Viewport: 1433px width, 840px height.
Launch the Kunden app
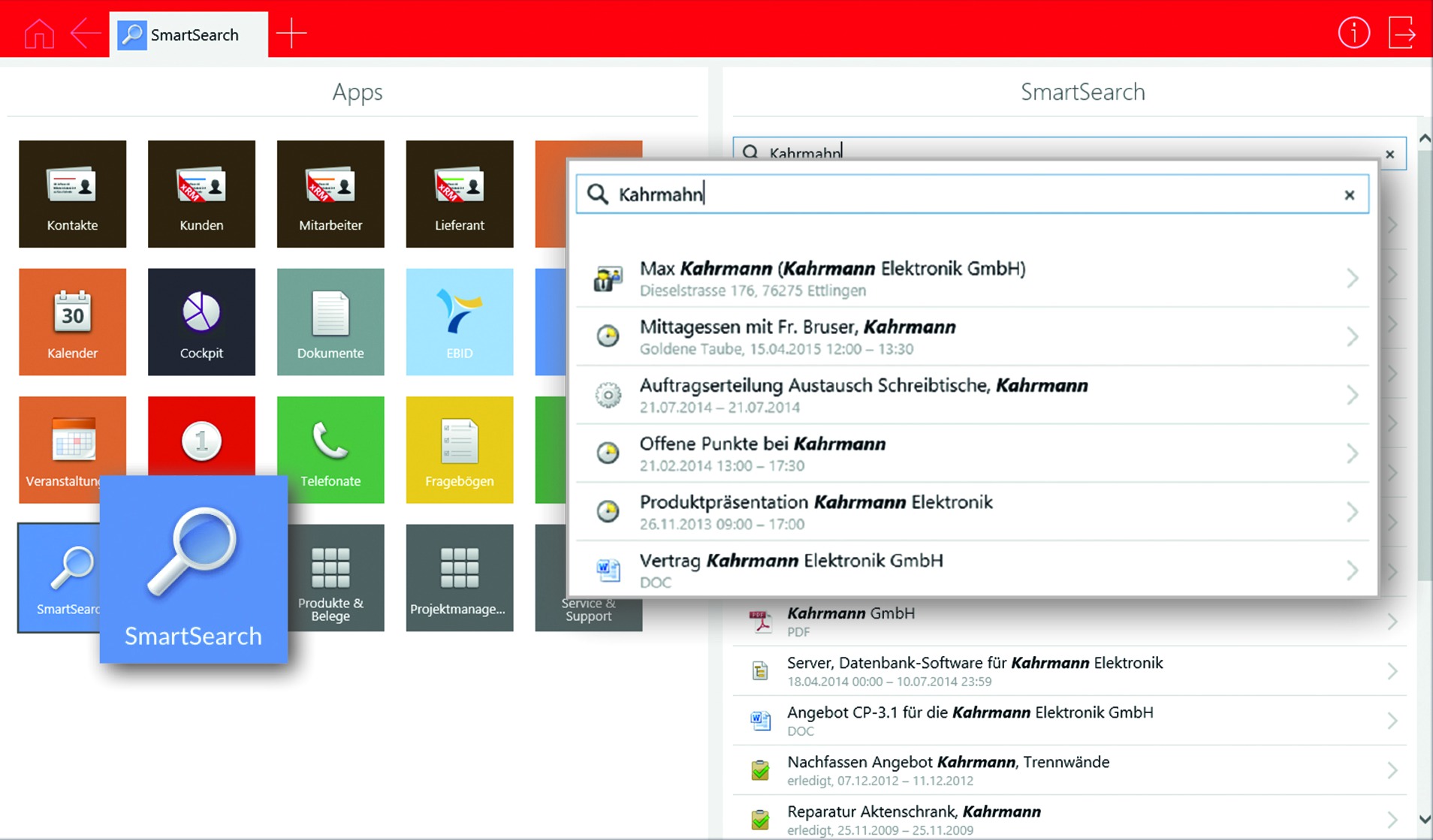(201, 194)
